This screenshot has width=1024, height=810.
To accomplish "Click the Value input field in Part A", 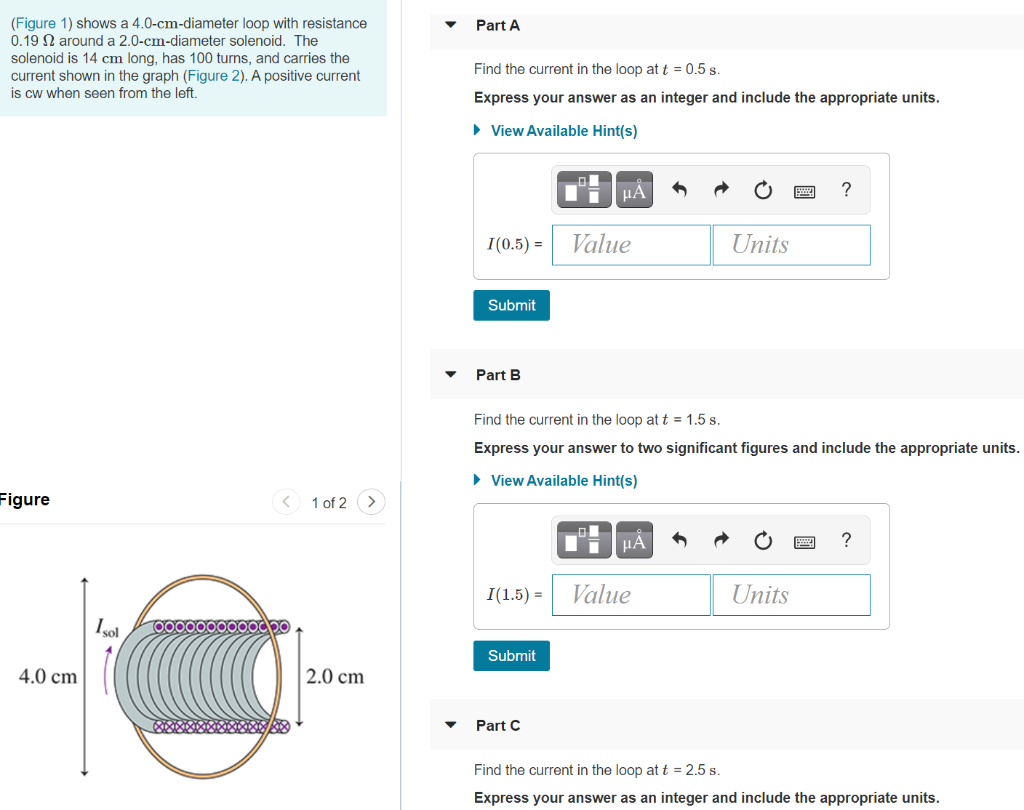I will click(x=631, y=244).
